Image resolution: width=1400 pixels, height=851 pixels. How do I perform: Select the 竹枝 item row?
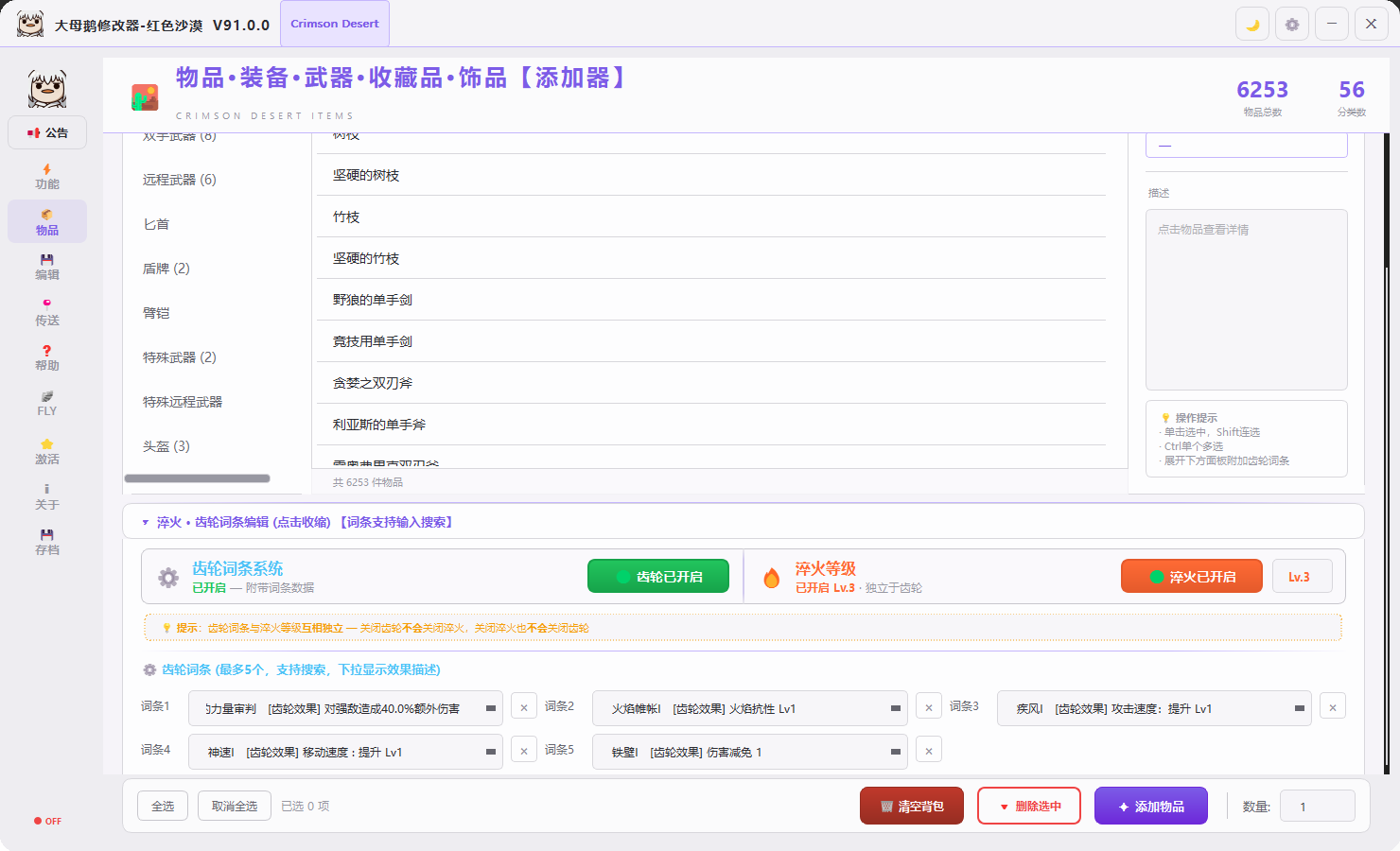711,217
